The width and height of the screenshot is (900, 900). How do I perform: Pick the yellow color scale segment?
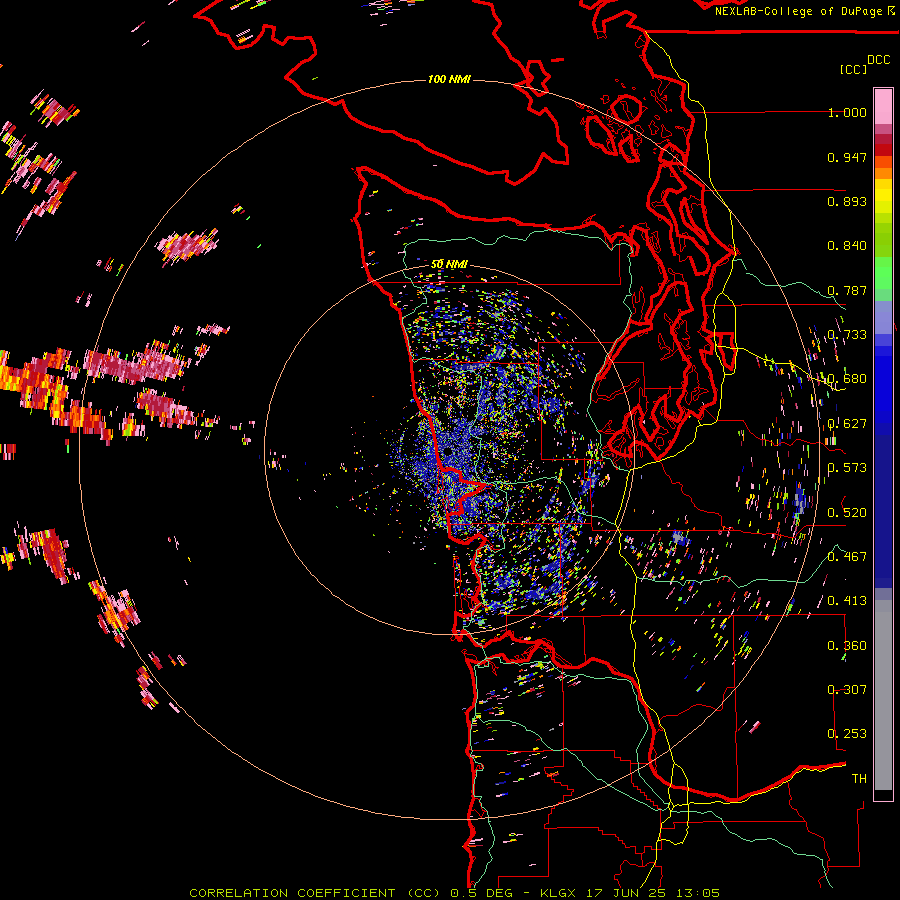coord(883,197)
